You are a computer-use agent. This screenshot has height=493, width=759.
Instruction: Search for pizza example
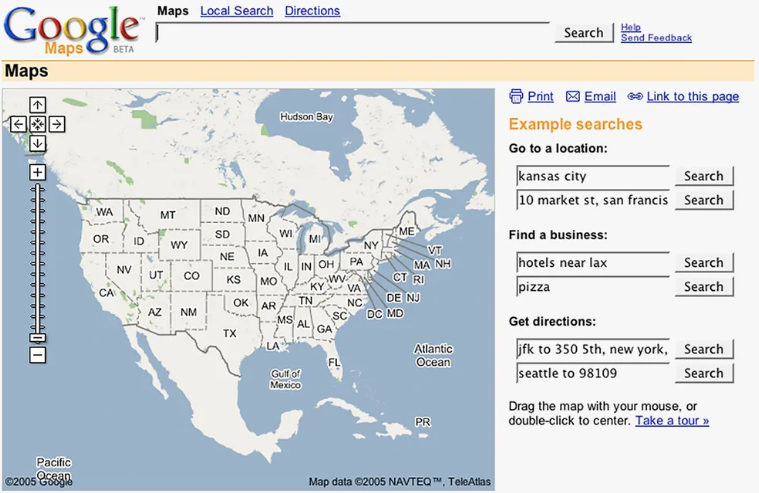(x=704, y=287)
